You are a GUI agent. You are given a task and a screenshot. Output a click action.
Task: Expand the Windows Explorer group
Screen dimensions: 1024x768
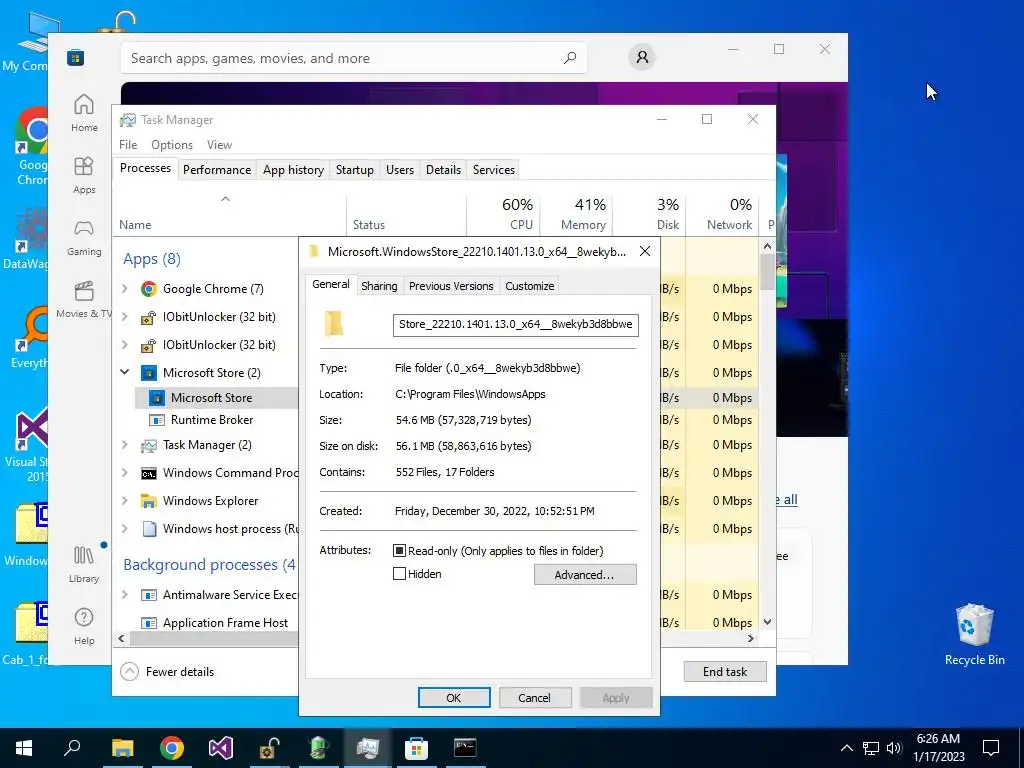coord(125,500)
